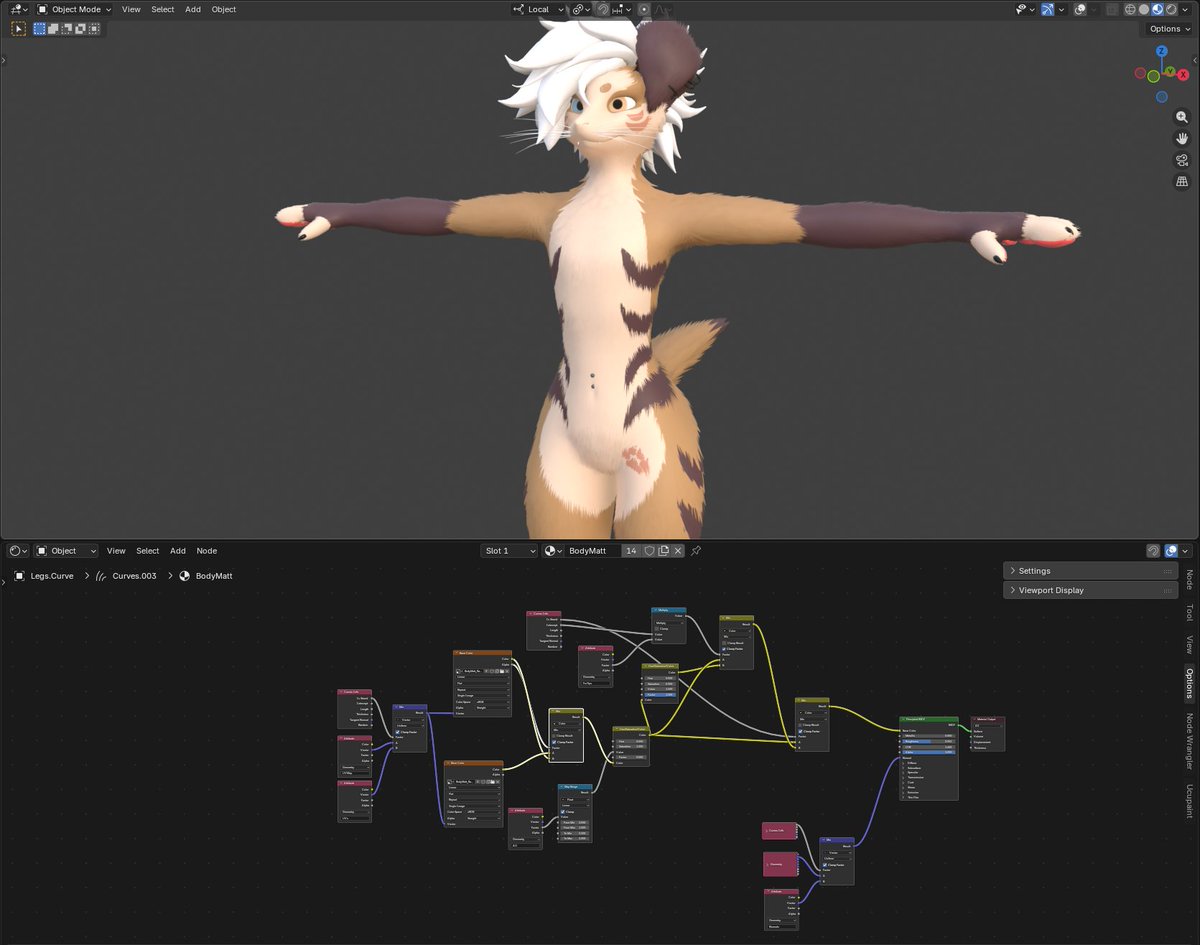Toggle the fake user shield icon

649,551
